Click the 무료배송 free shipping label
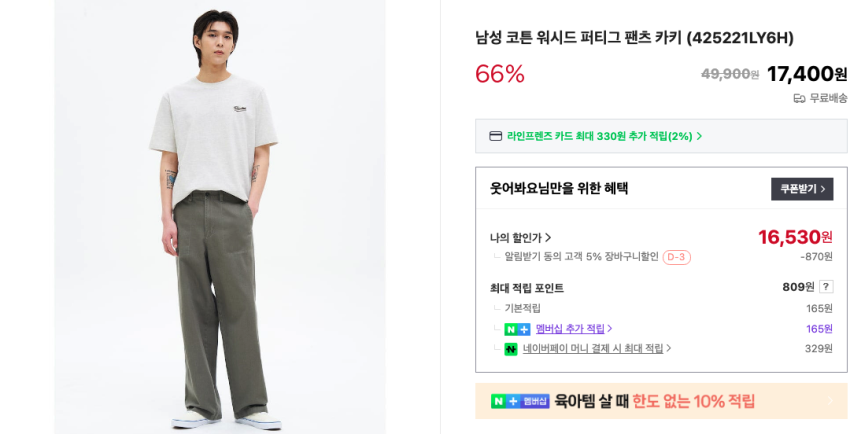Viewport: 850px width, 434px height. (x=828, y=98)
